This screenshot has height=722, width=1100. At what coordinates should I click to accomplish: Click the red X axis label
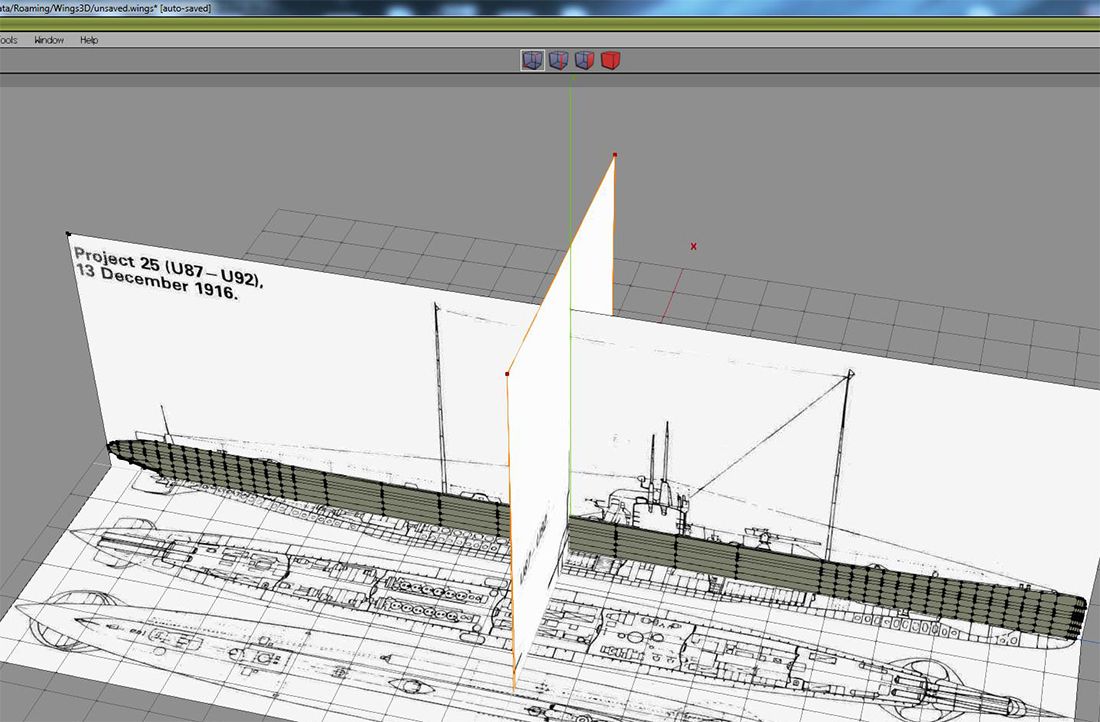coord(694,246)
